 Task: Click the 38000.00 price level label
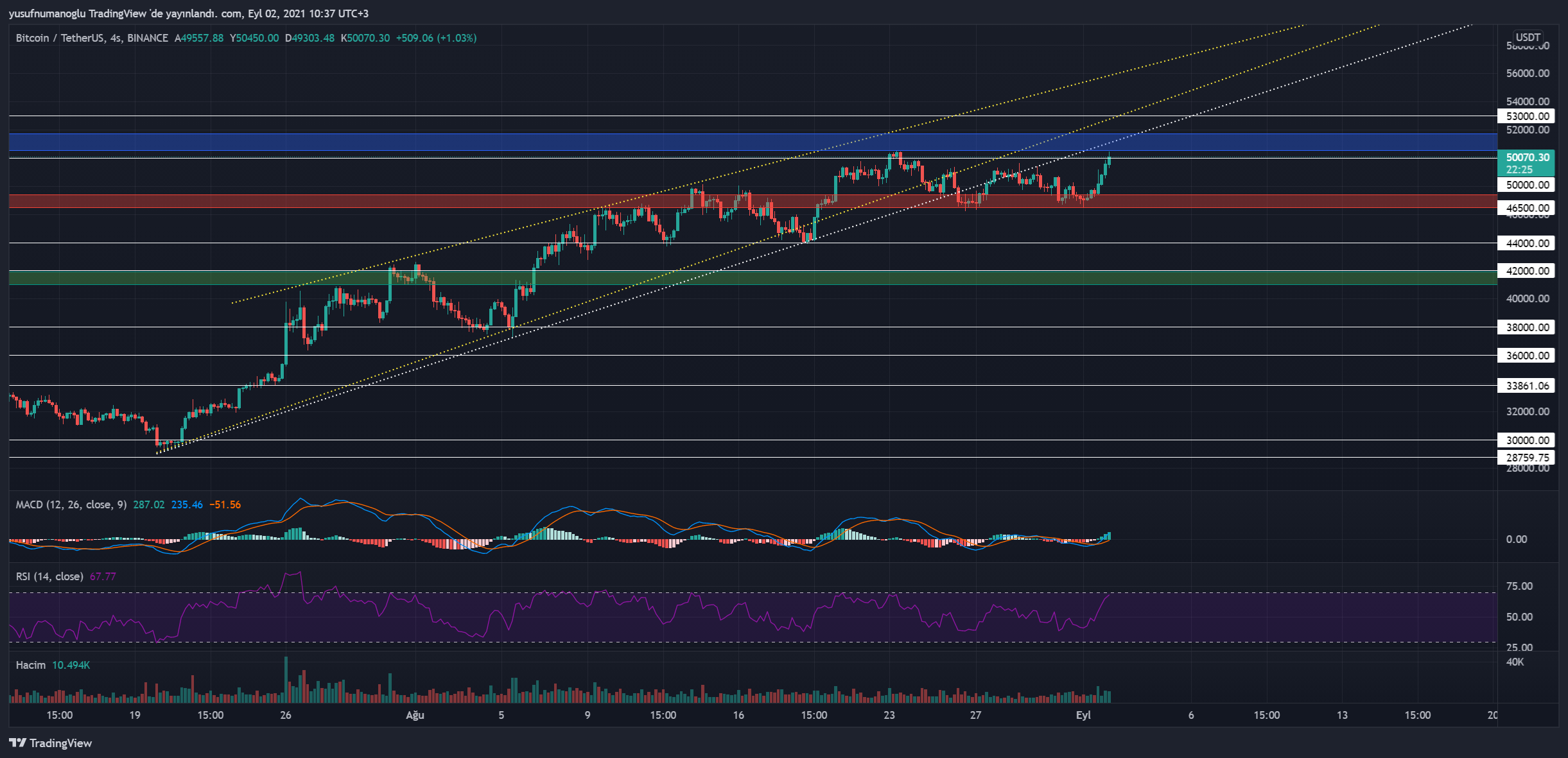click(1527, 327)
